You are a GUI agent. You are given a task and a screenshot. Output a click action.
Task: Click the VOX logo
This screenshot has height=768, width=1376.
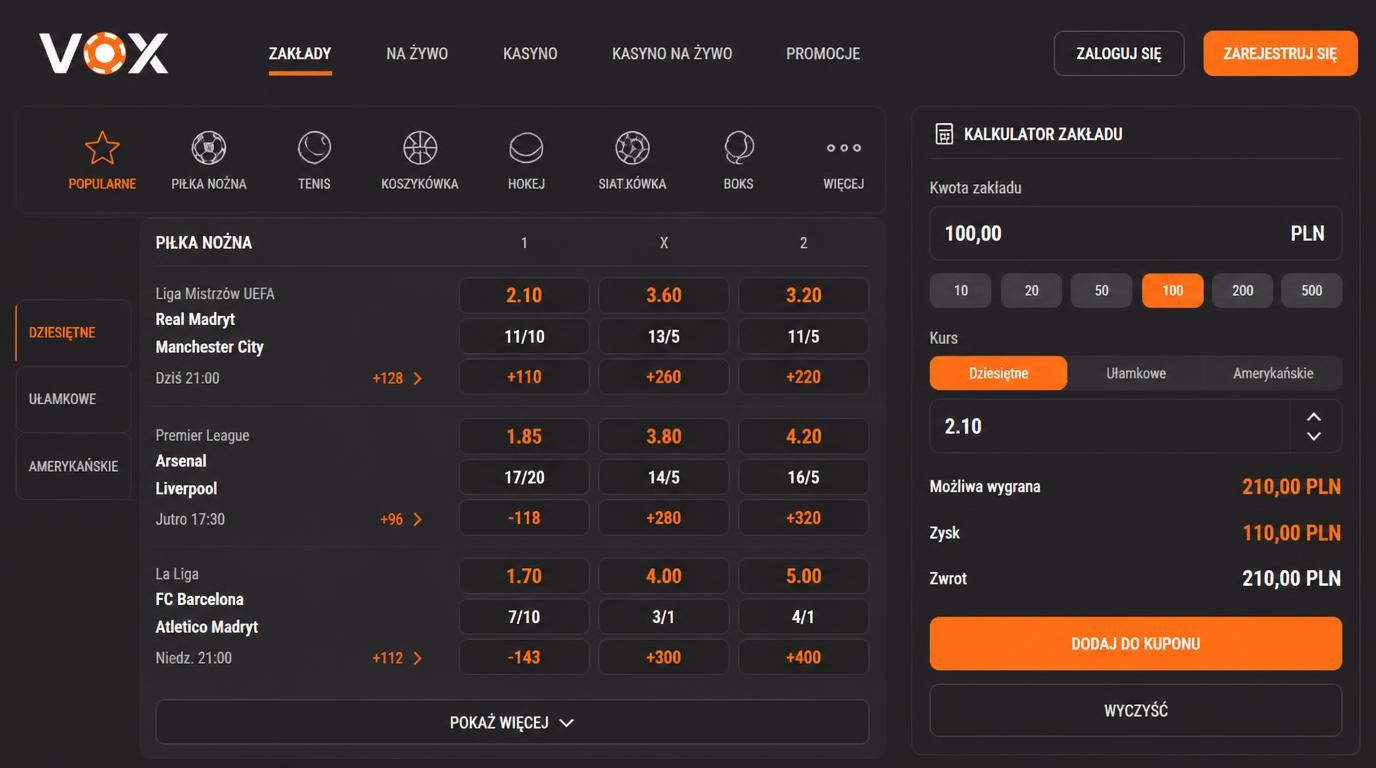pos(104,53)
